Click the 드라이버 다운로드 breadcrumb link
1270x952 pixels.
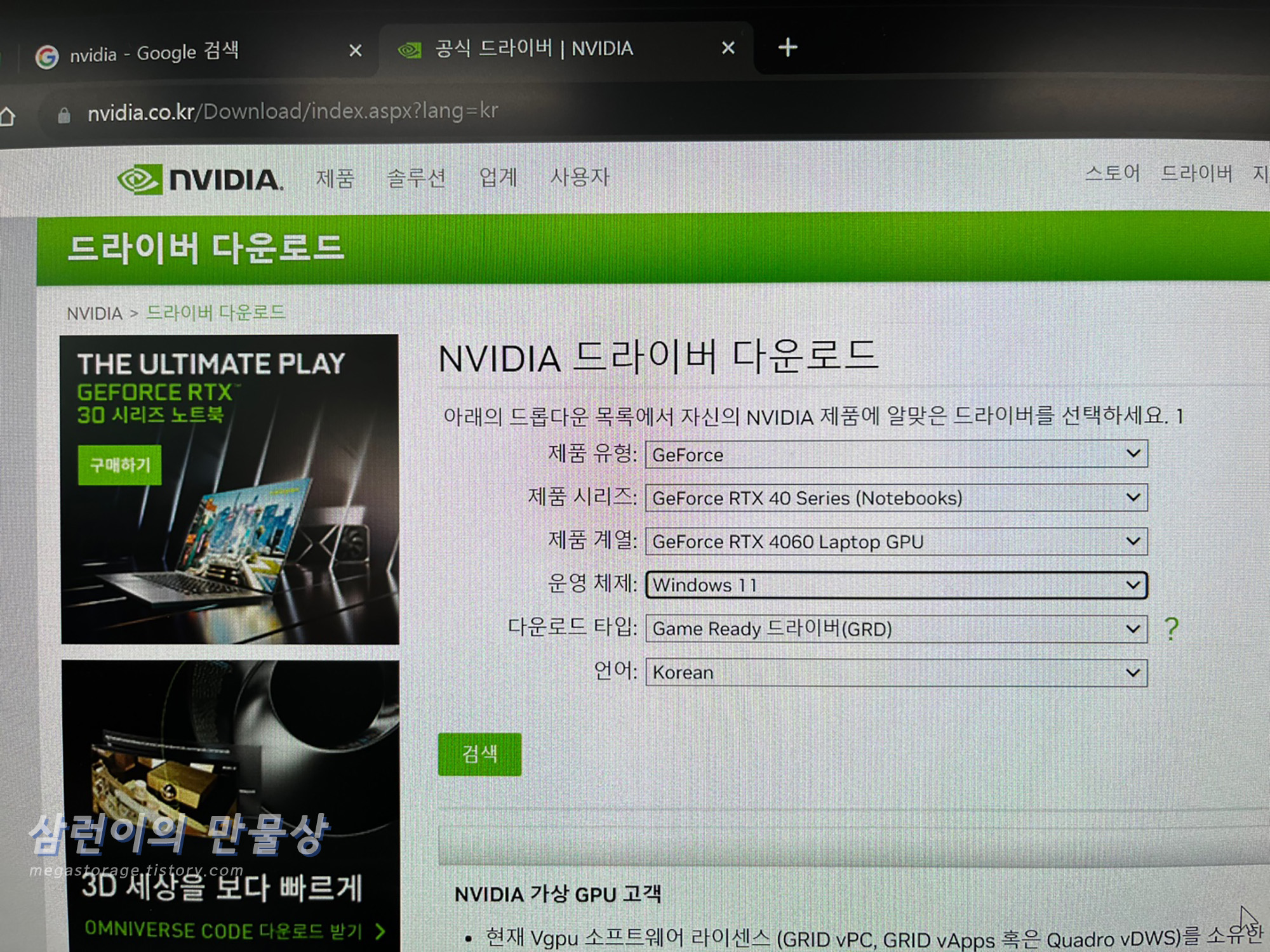[216, 313]
